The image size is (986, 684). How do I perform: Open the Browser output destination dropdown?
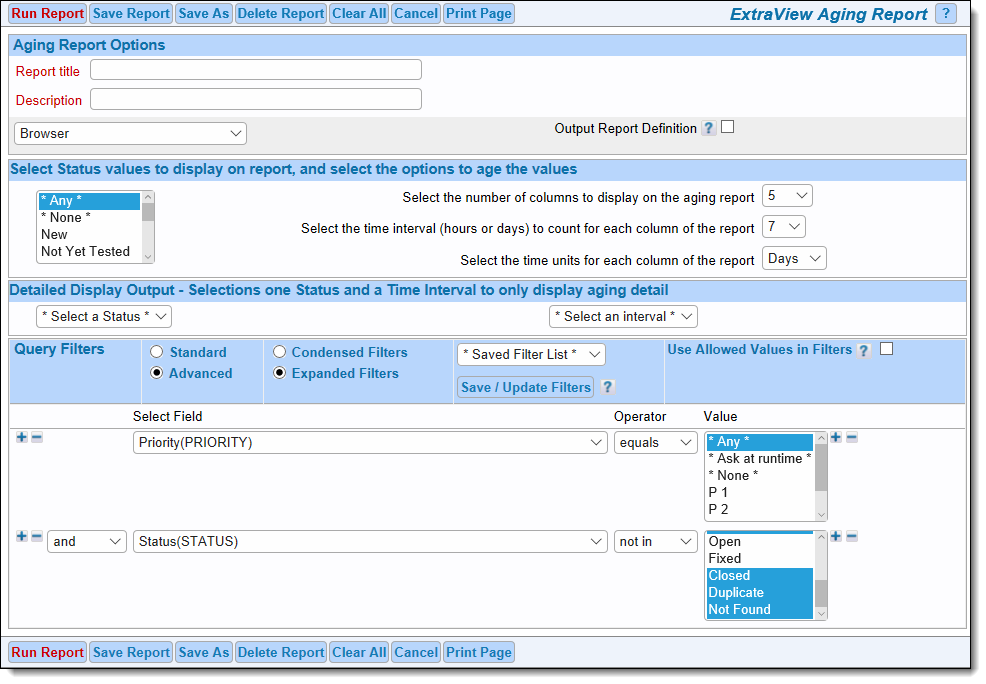click(131, 133)
